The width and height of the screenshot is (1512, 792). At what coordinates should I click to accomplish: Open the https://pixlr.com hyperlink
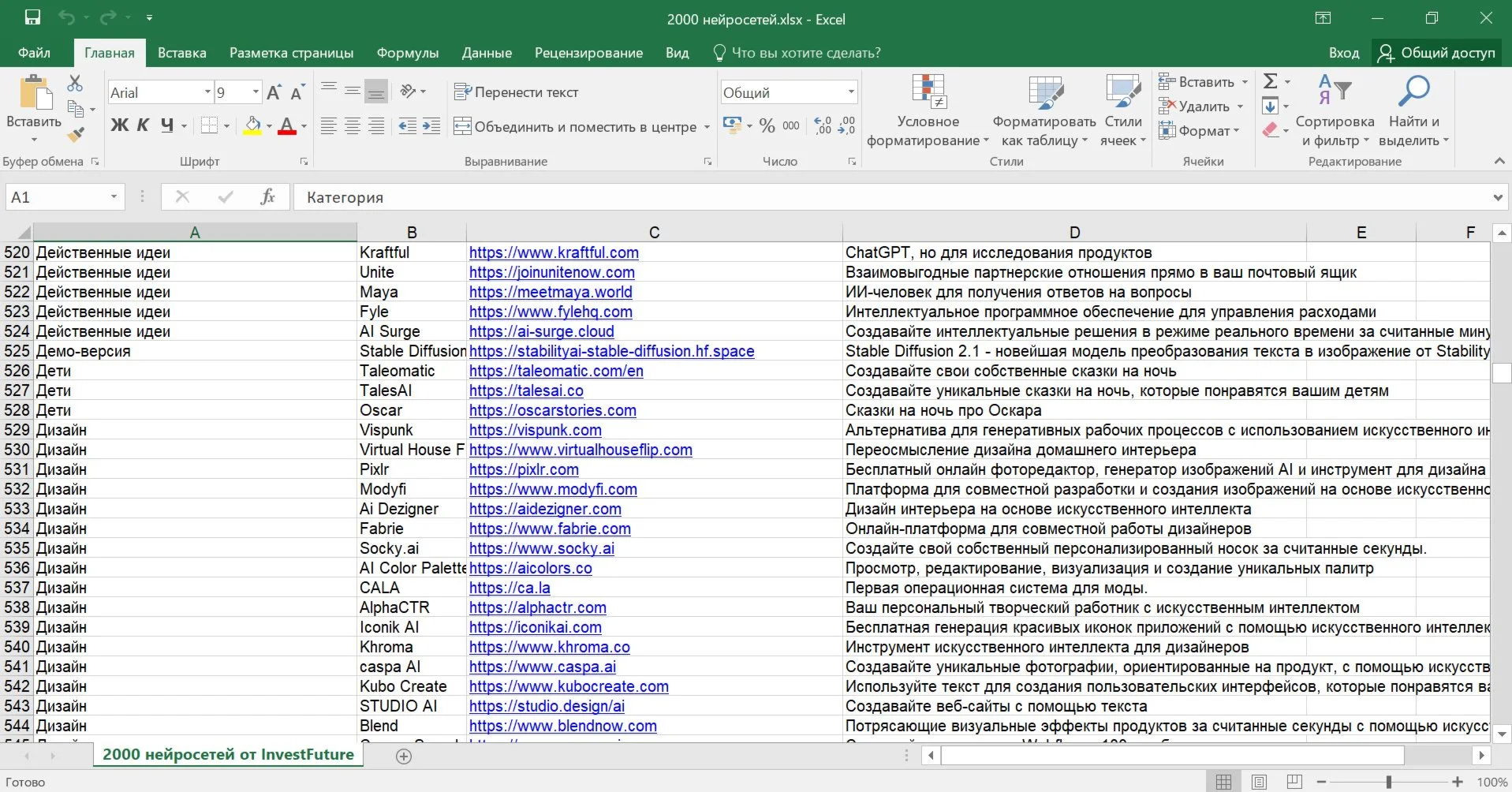524,469
